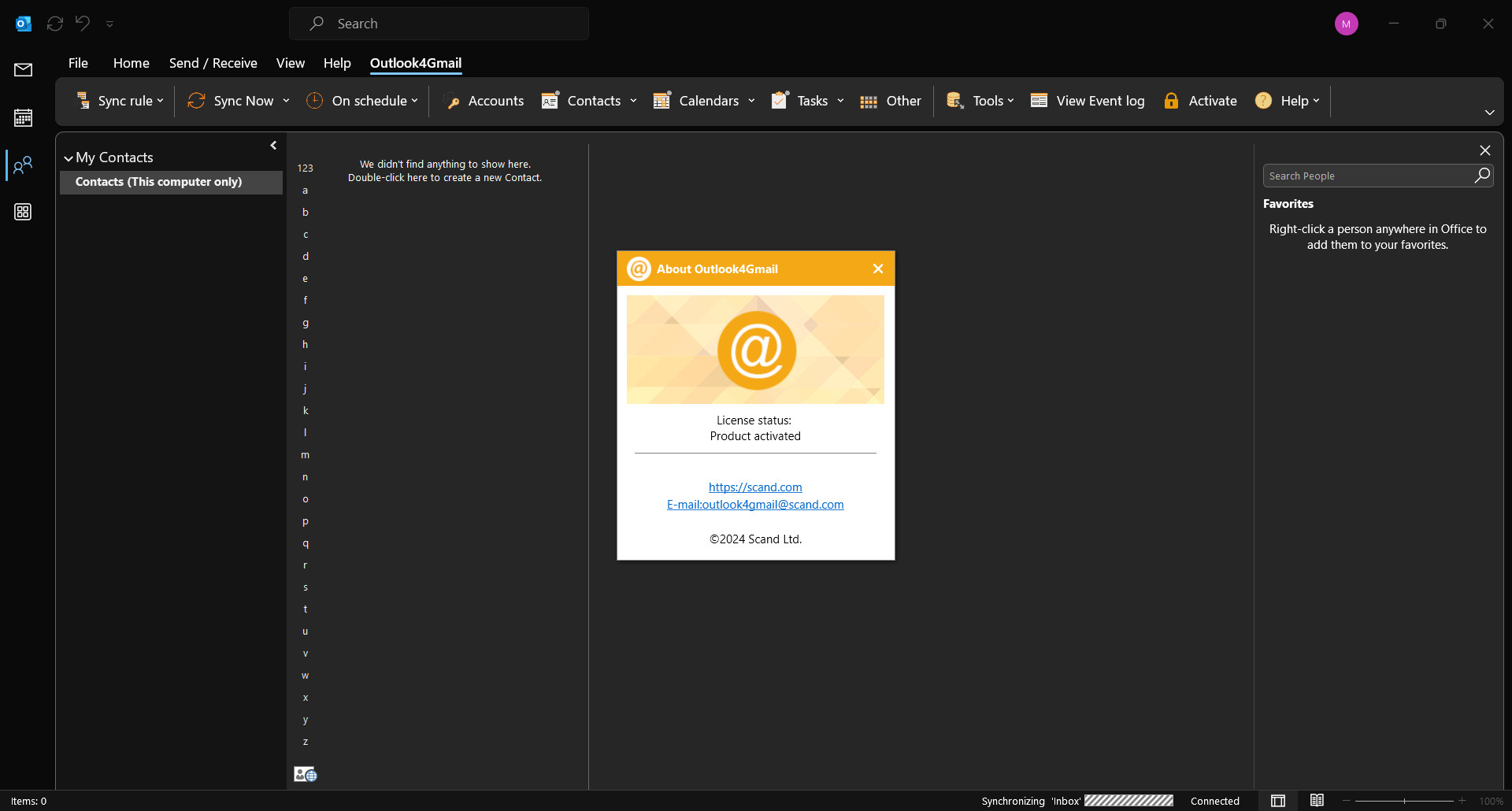Close the People pane
Screen dimensions: 1512x811
pyautogui.click(x=1484, y=150)
